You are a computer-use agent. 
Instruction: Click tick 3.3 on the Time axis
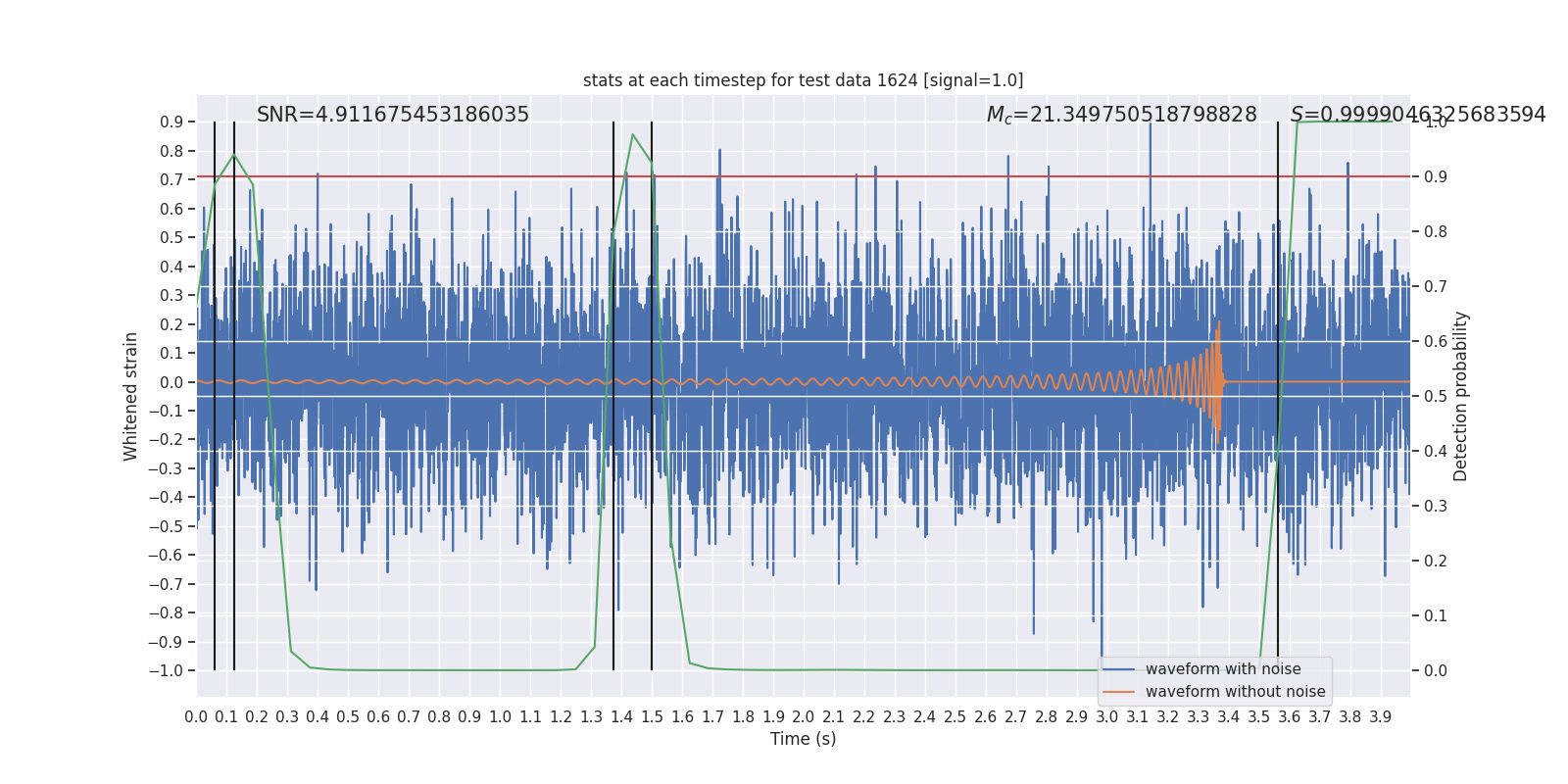[x=1199, y=717]
